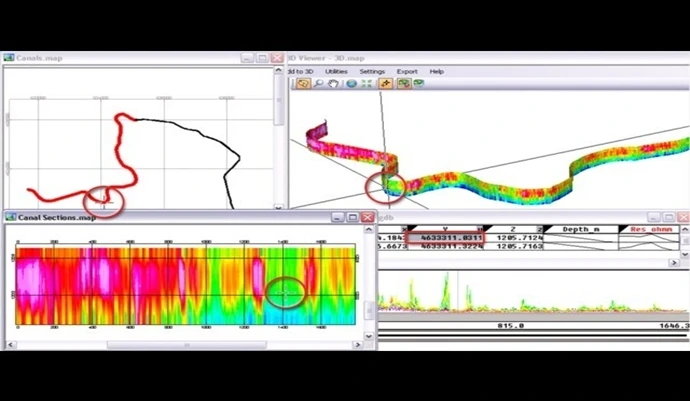The image size is (690, 401).
Task: Toggle the highlighted orange toolbar tool
Action: tap(385, 84)
